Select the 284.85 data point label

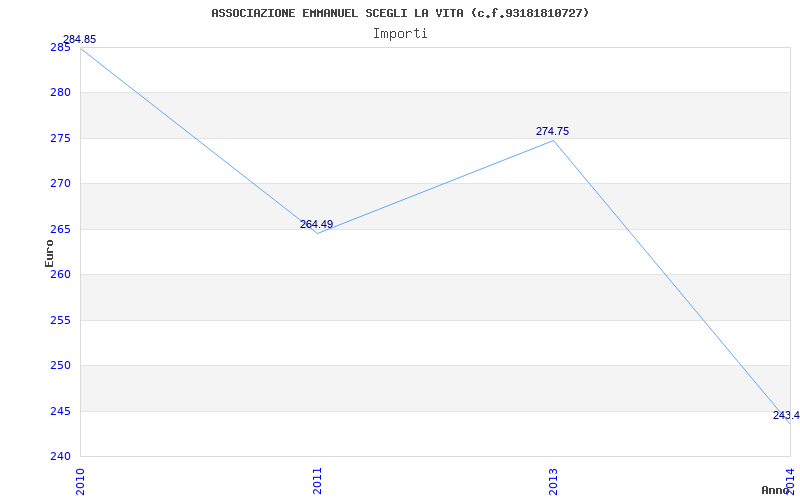tap(79, 40)
